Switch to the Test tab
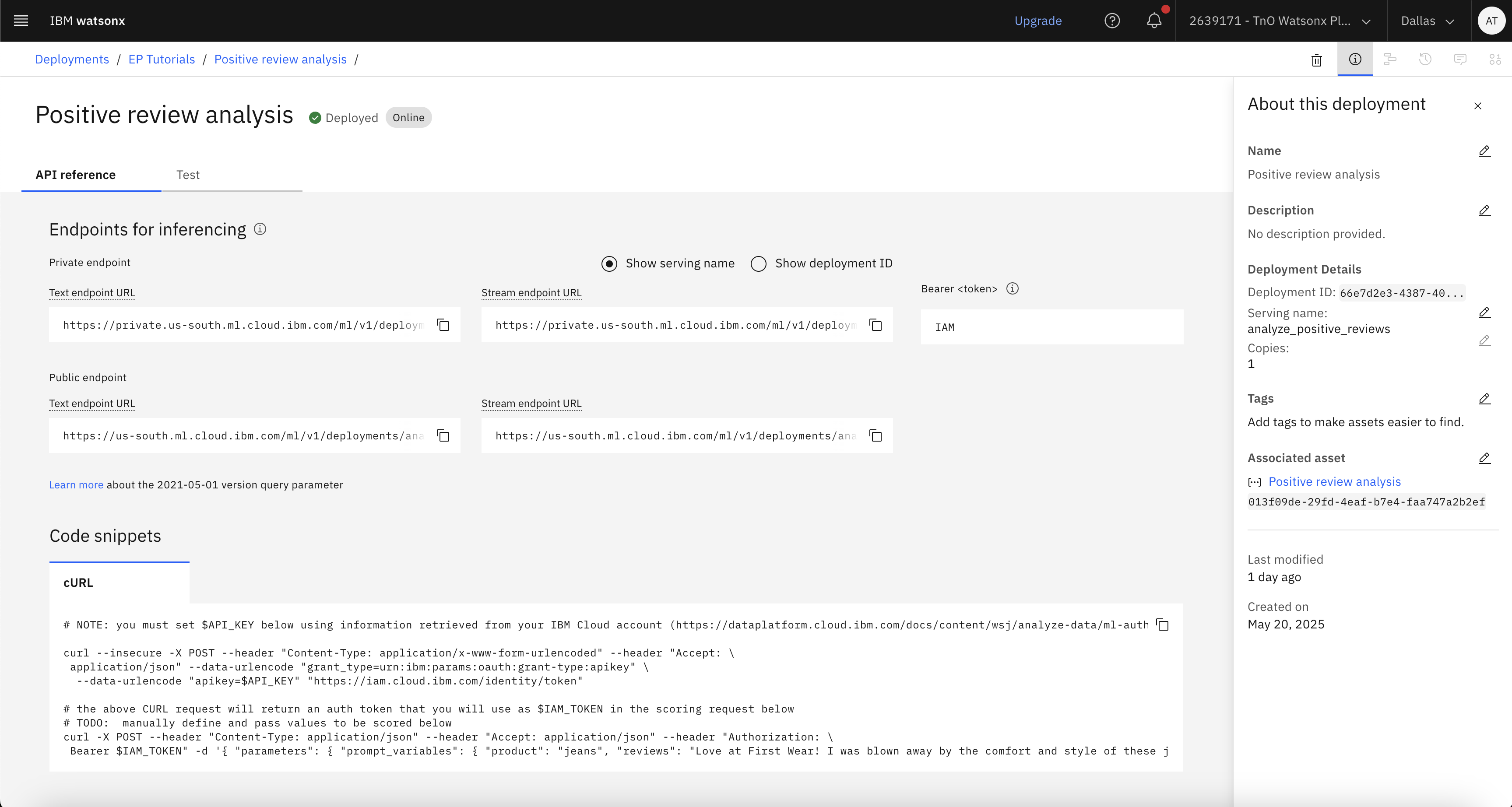 point(232,175)
